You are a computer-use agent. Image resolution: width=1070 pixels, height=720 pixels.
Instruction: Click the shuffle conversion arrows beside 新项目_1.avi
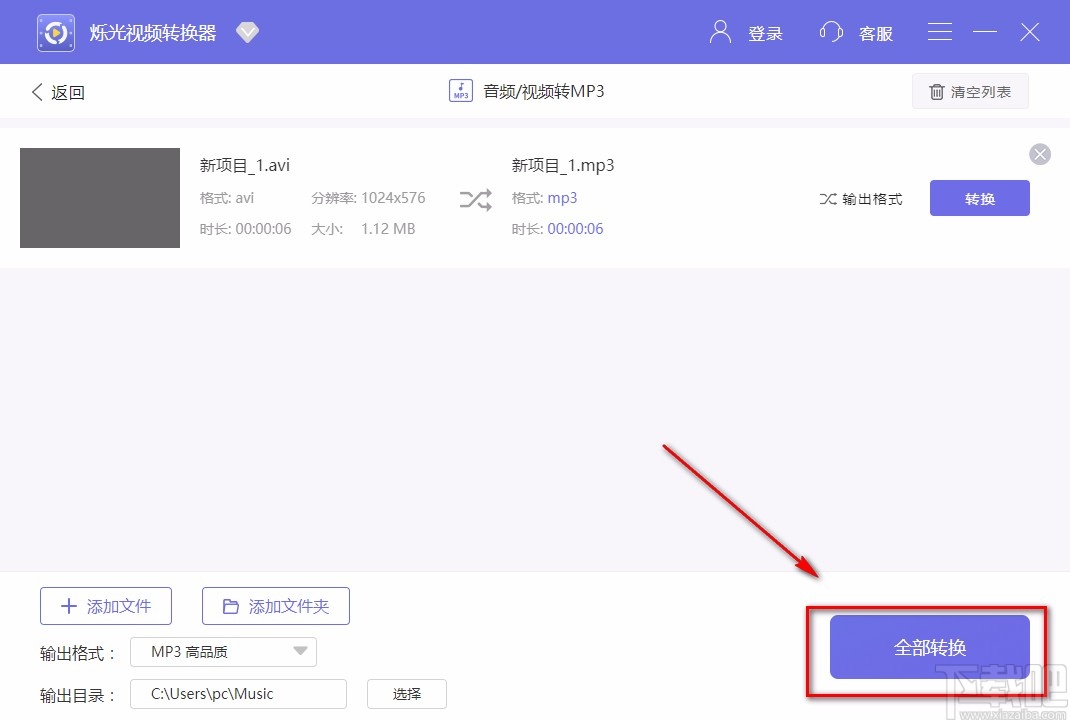(x=475, y=199)
